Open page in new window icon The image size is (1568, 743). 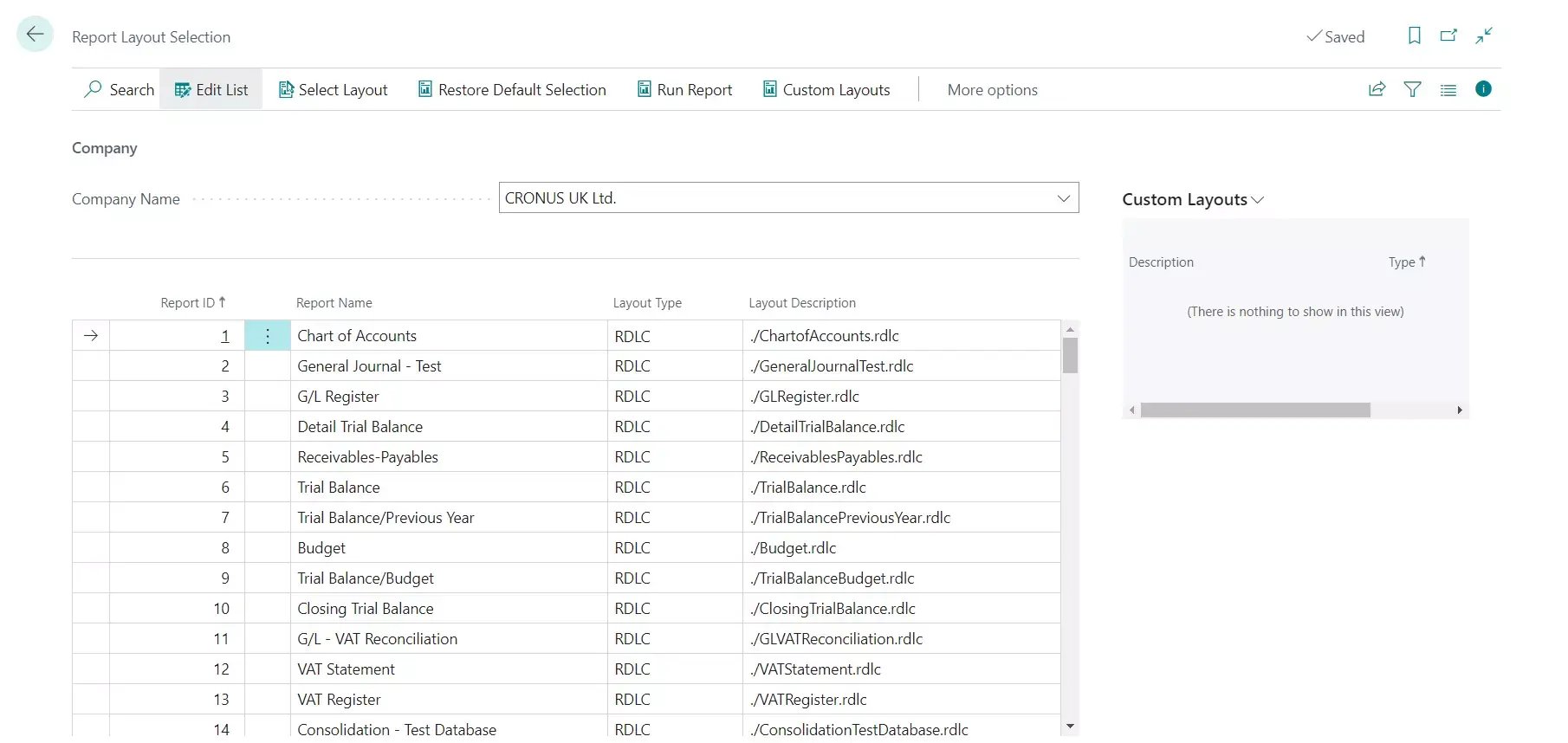tap(1448, 36)
